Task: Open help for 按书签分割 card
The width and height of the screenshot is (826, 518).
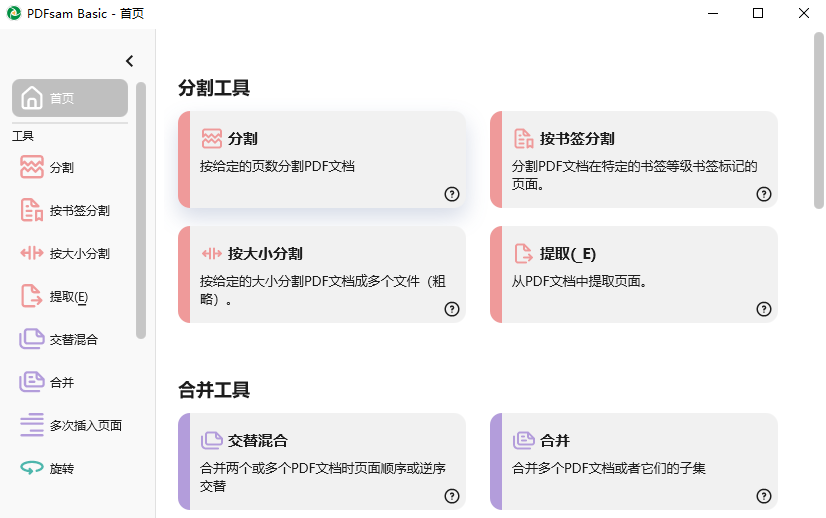Action: point(764,194)
